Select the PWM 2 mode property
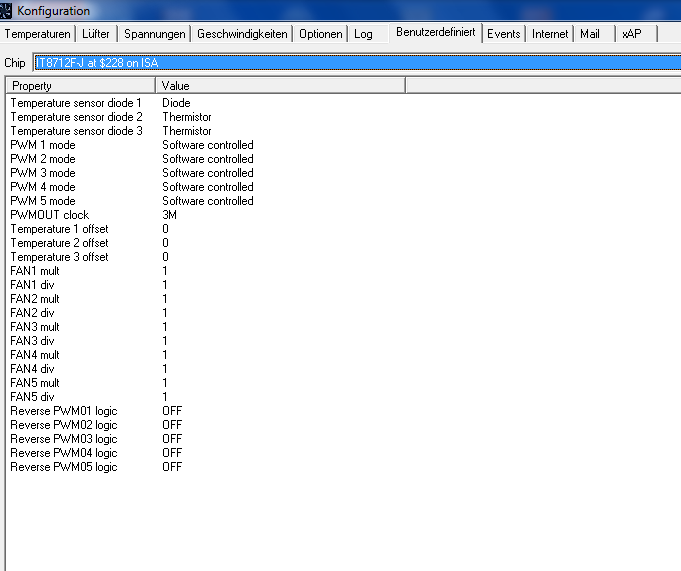Screen dimensions: 681x571 43,159
